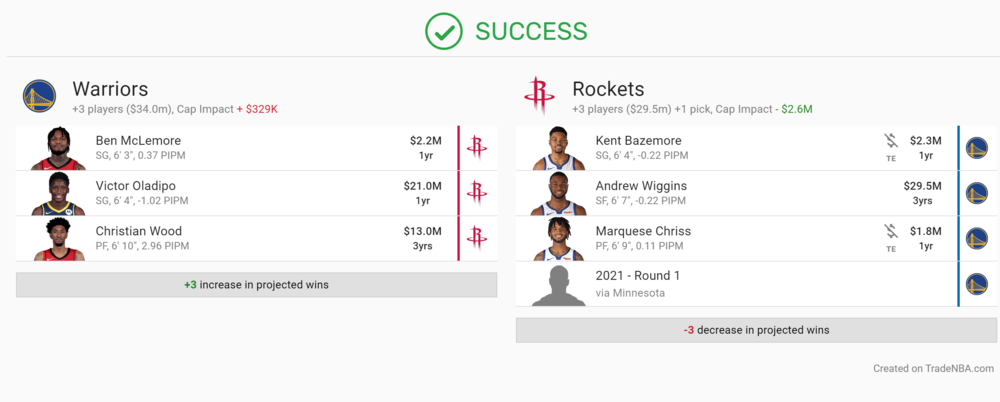
Task: Click the green success checkmark icon
Action: pos(443,31)
